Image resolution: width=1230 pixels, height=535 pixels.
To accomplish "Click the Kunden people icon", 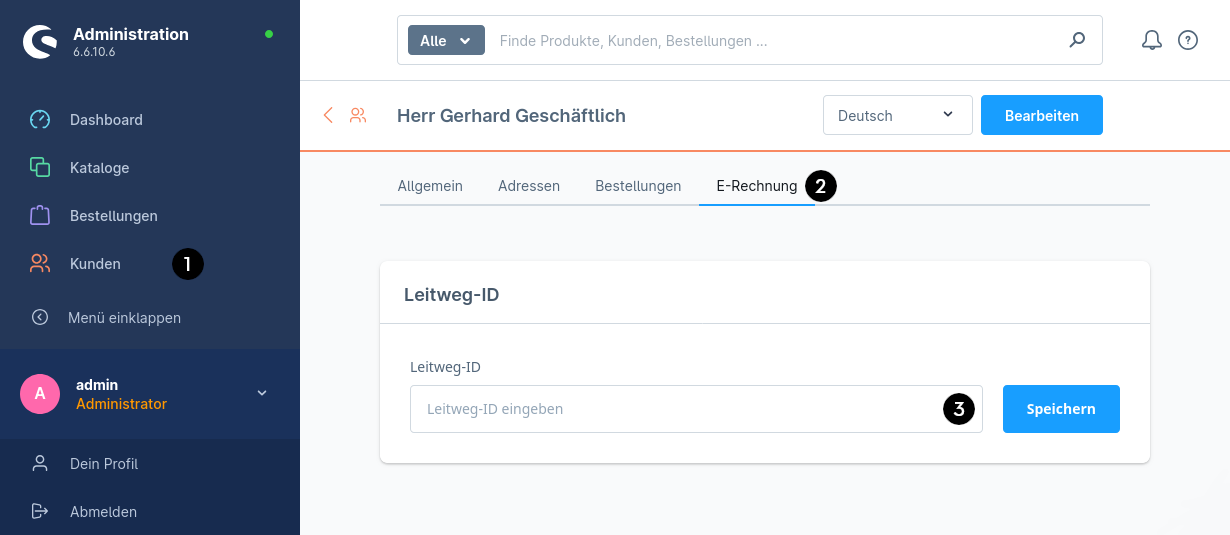I will [x=40, y=264].
